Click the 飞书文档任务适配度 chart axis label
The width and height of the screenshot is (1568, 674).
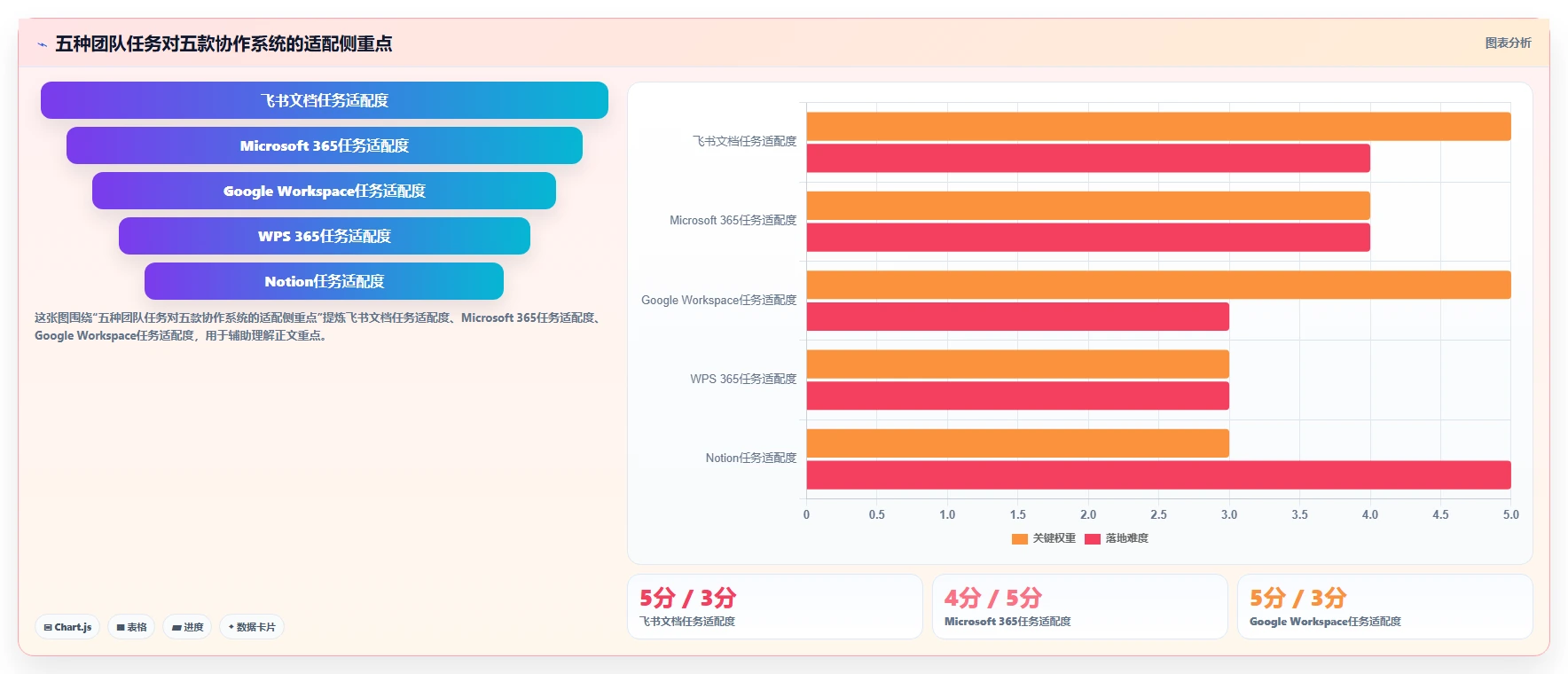tap(744, 141)
